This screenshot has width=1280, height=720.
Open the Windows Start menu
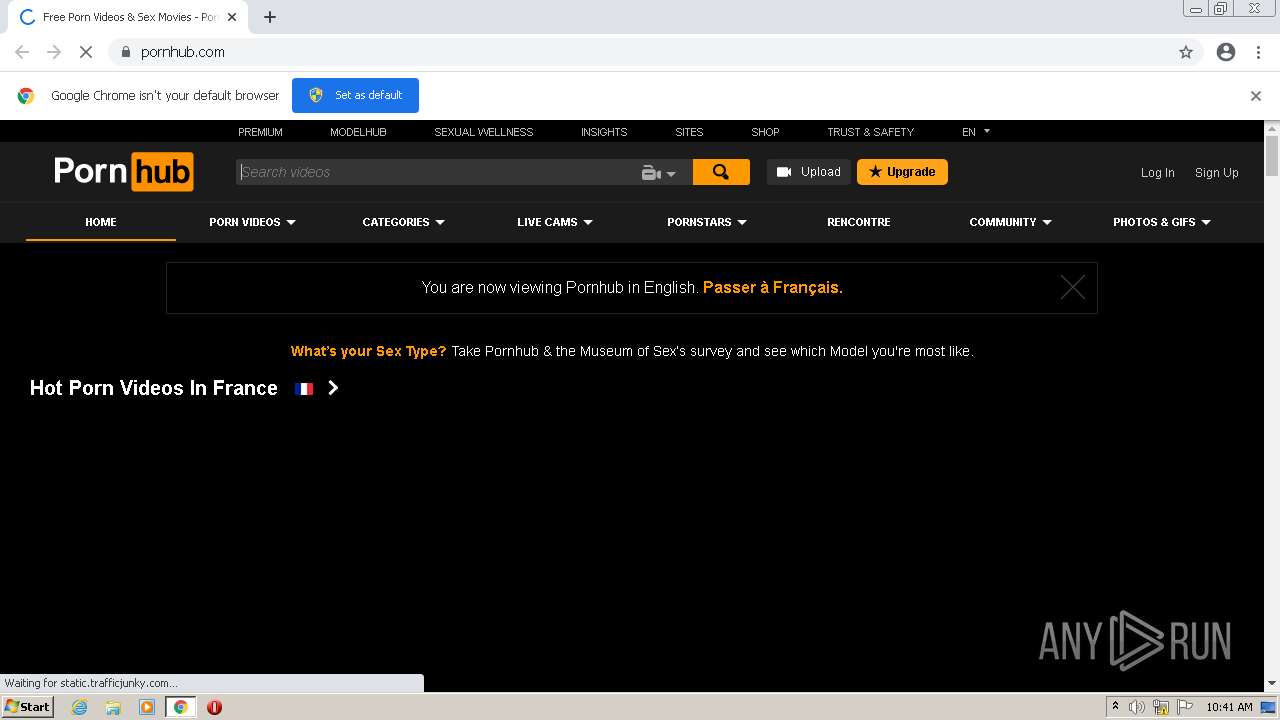pos(27,707)
